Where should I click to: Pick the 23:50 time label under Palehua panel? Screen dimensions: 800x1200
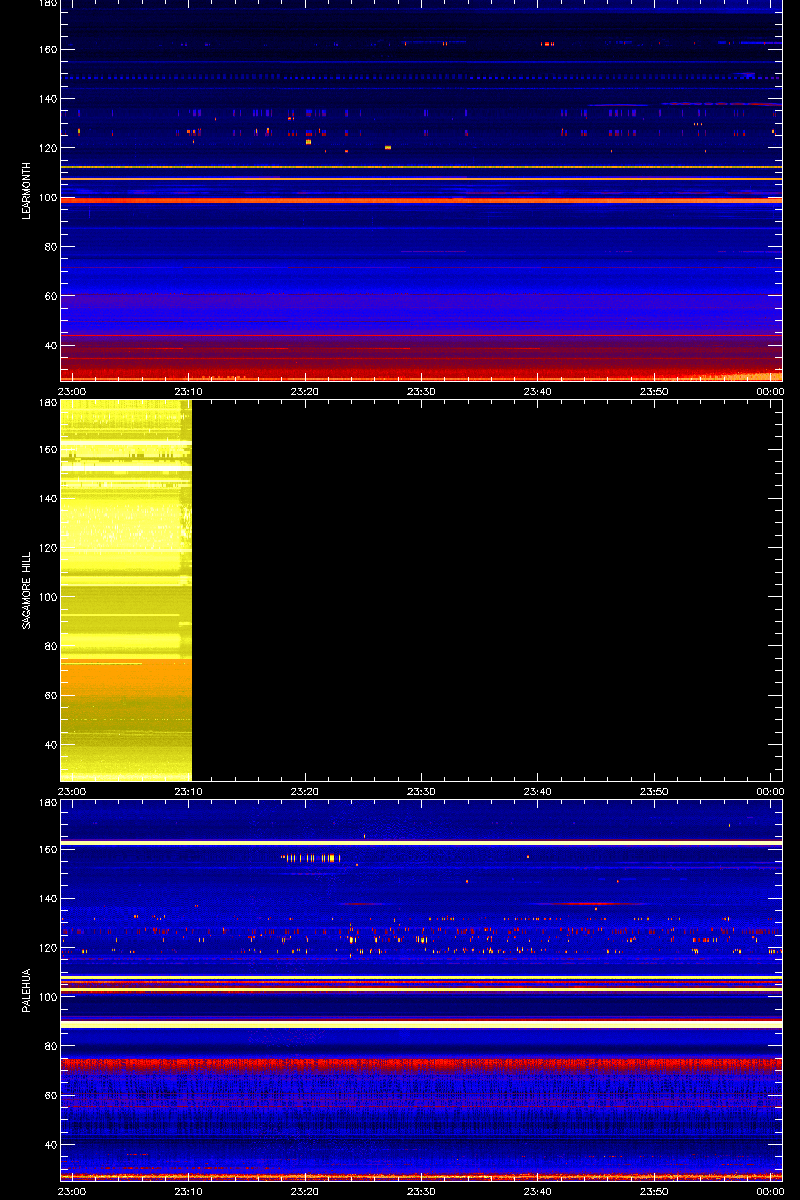(654, 1192)
